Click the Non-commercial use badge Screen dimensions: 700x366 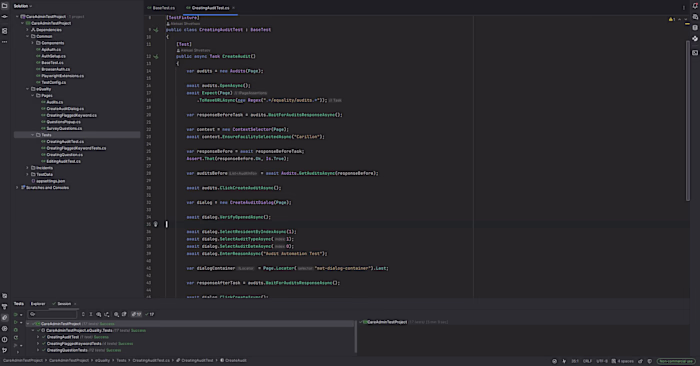click(x=676, y=361)
